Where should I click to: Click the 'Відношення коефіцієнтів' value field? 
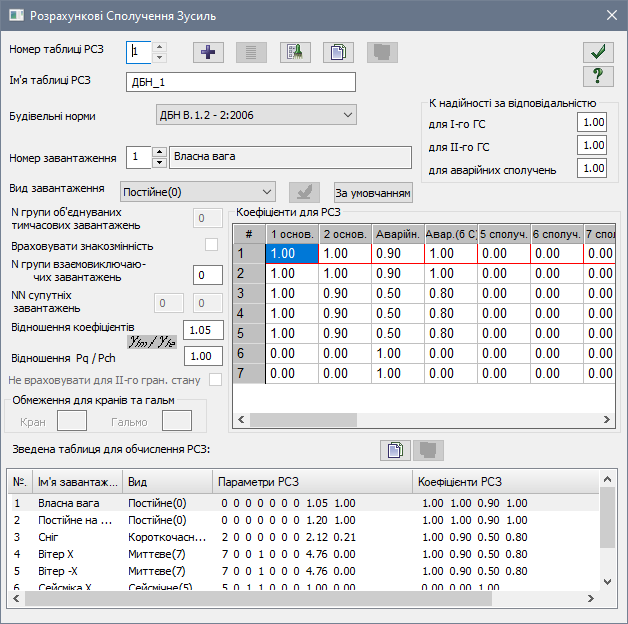[204, 330]
